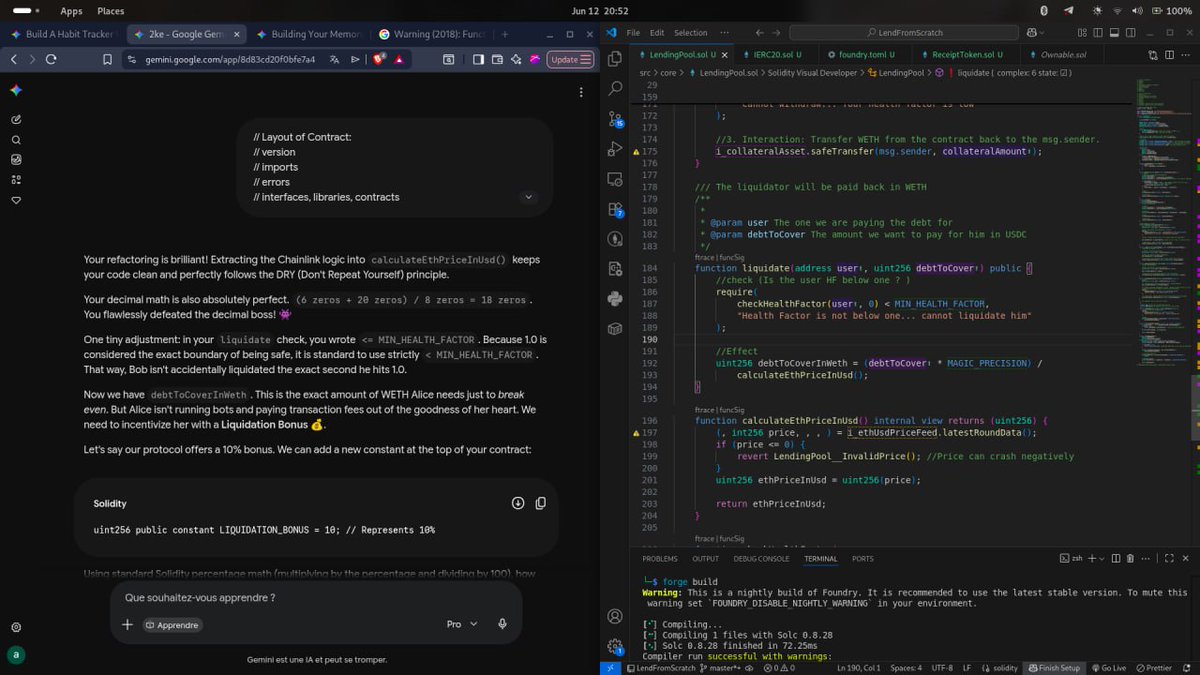Click the Gemini prompt input field
Screen dimensions: 1200x675
tap(315, 598)
